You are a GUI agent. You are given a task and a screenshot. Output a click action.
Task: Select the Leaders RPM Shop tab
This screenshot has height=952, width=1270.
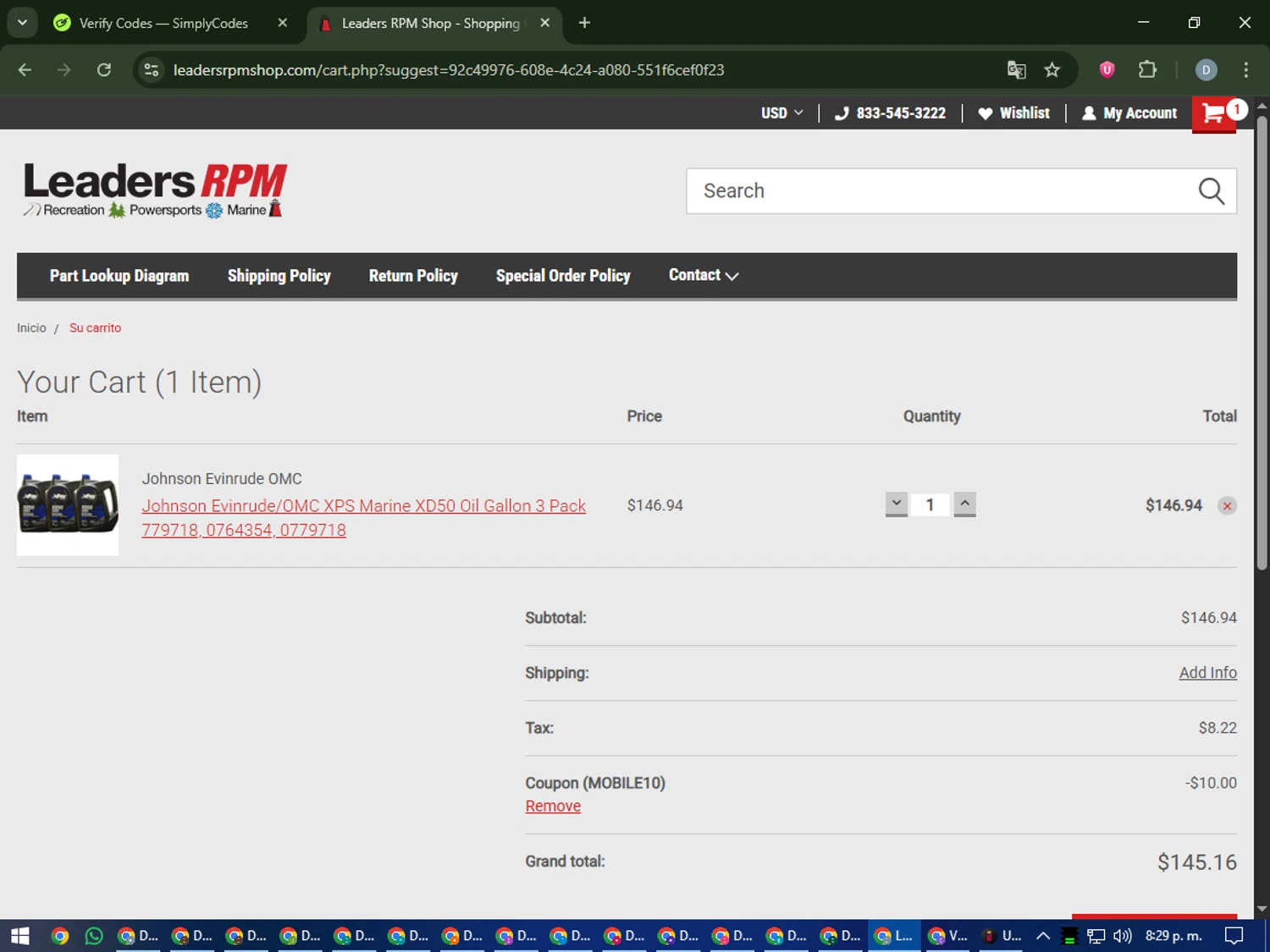click(x=430, y=23)
